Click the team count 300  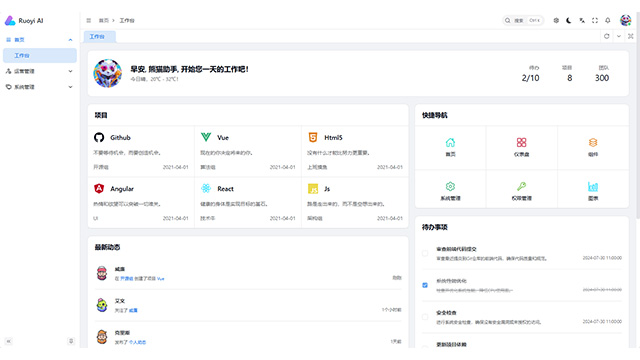pos(602,78)
